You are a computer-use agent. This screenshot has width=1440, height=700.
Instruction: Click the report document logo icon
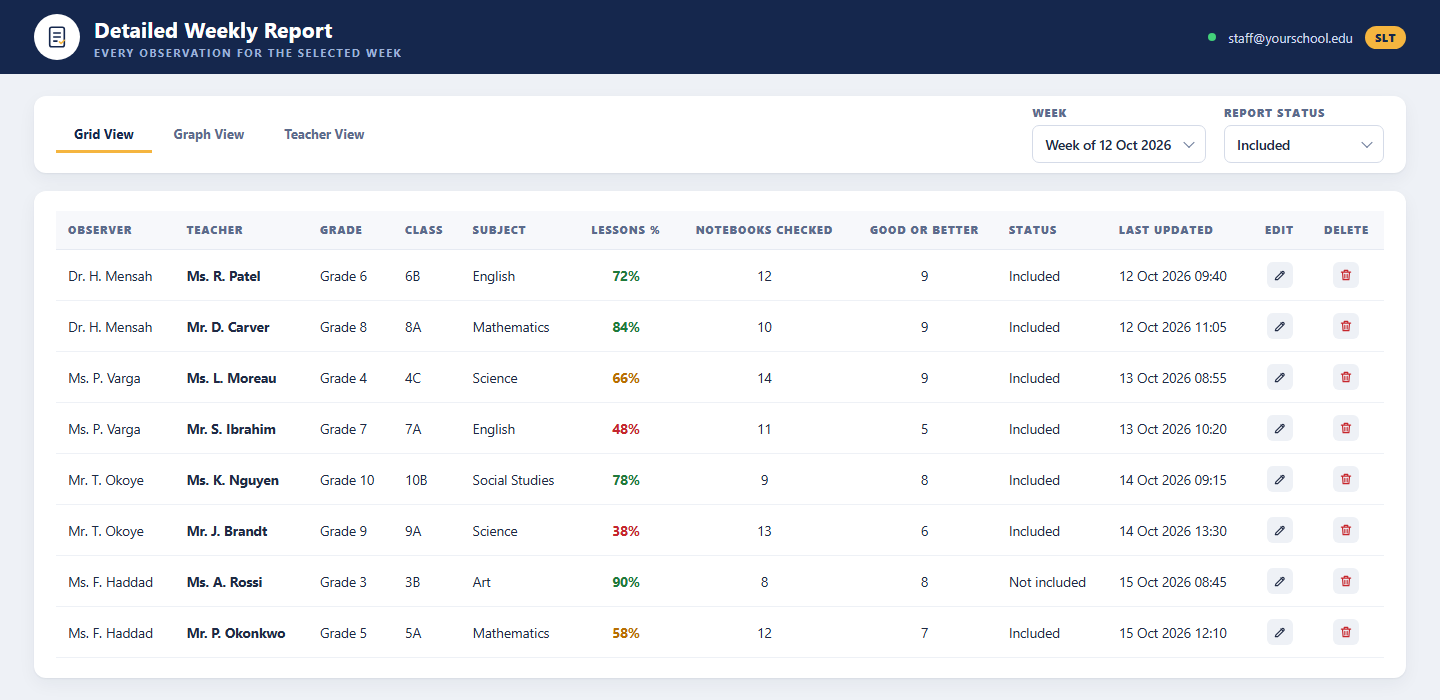point(57,37)
